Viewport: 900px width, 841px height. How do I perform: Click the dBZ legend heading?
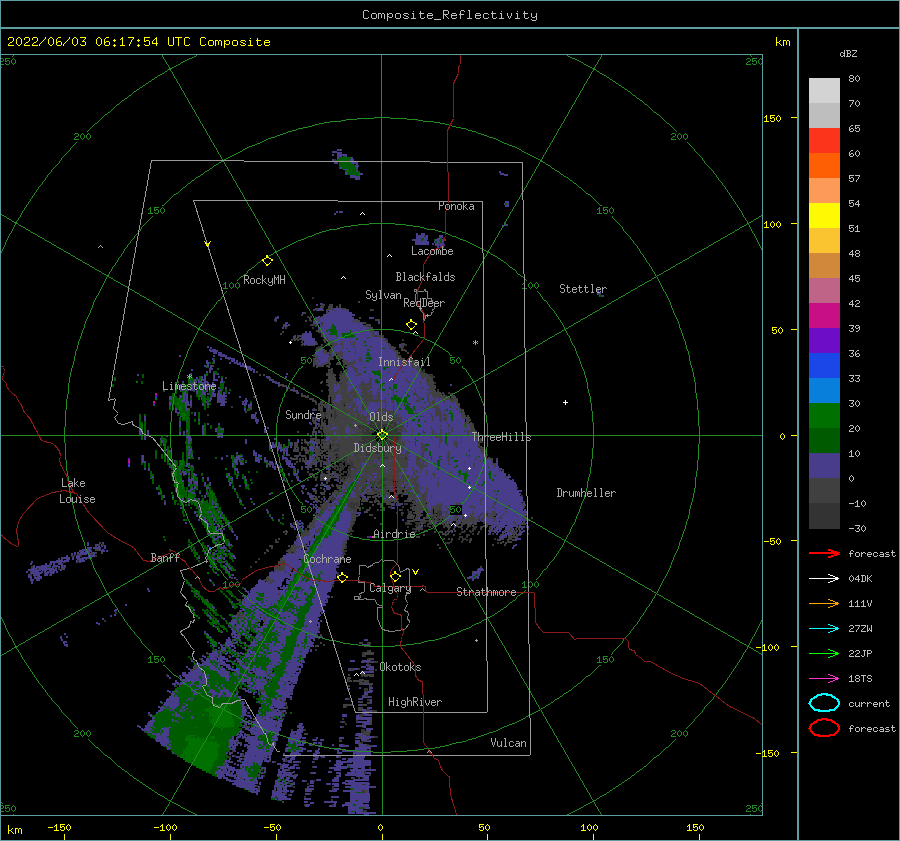coord(848,53)
